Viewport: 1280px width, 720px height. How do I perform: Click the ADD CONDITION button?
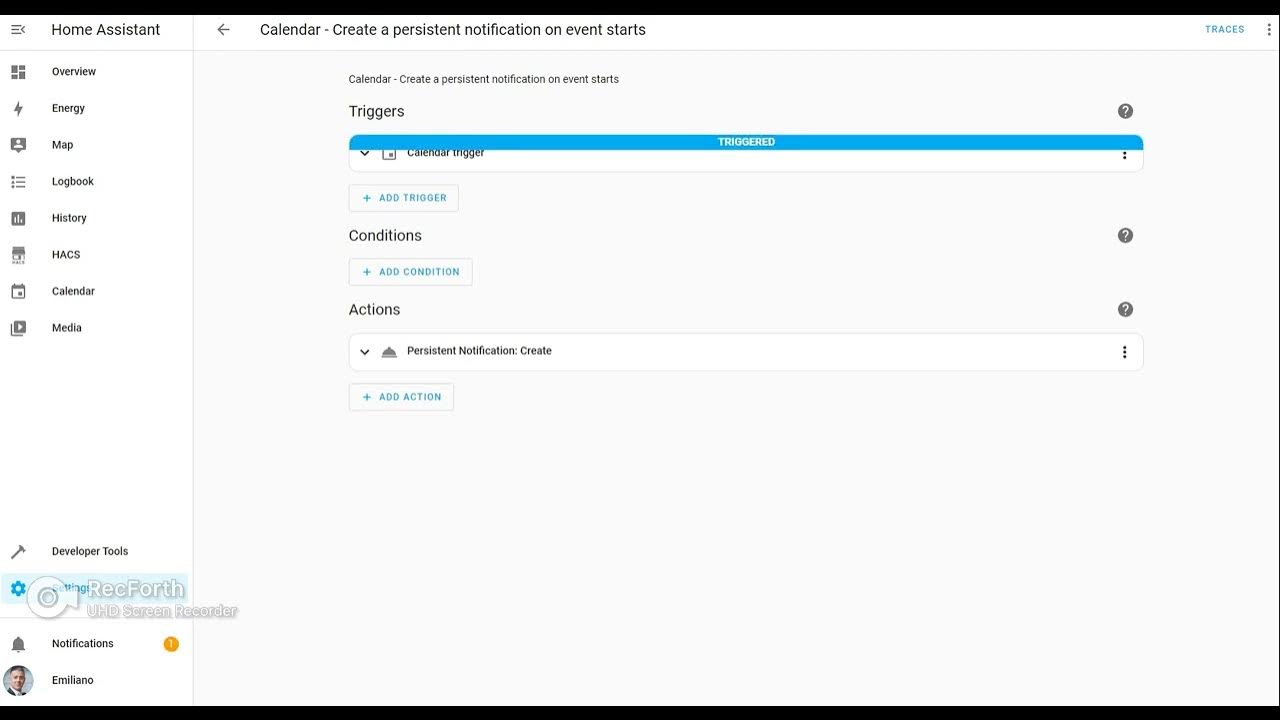[x=410, y=272]
